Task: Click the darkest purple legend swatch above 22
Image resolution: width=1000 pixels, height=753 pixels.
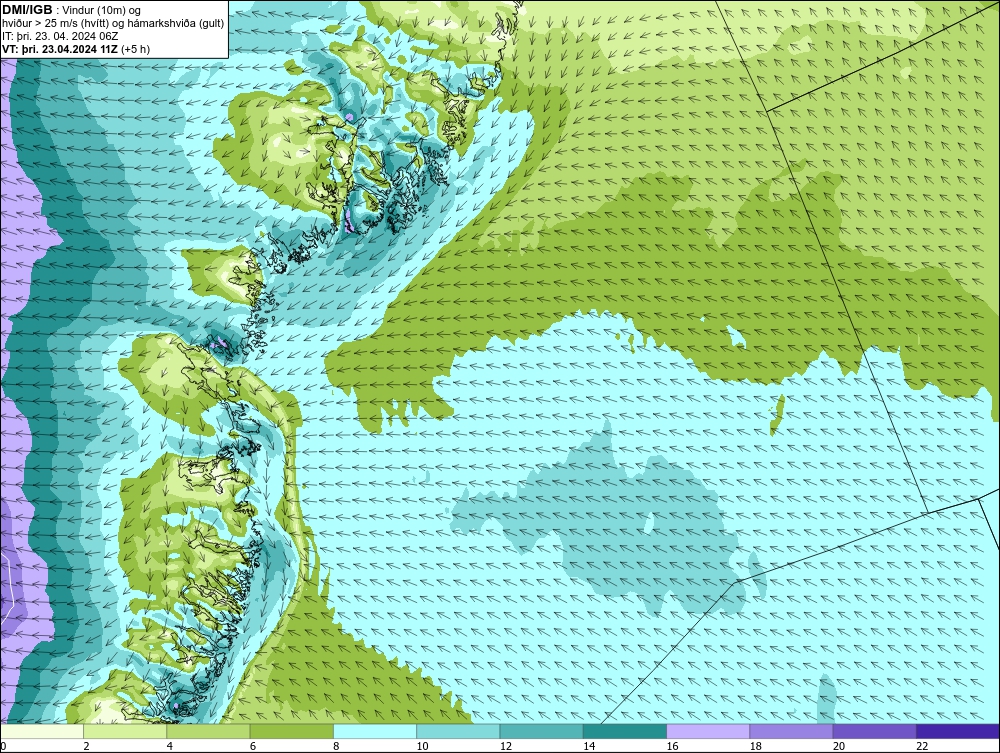Action: pyautogui.click(x=958, y=731)
